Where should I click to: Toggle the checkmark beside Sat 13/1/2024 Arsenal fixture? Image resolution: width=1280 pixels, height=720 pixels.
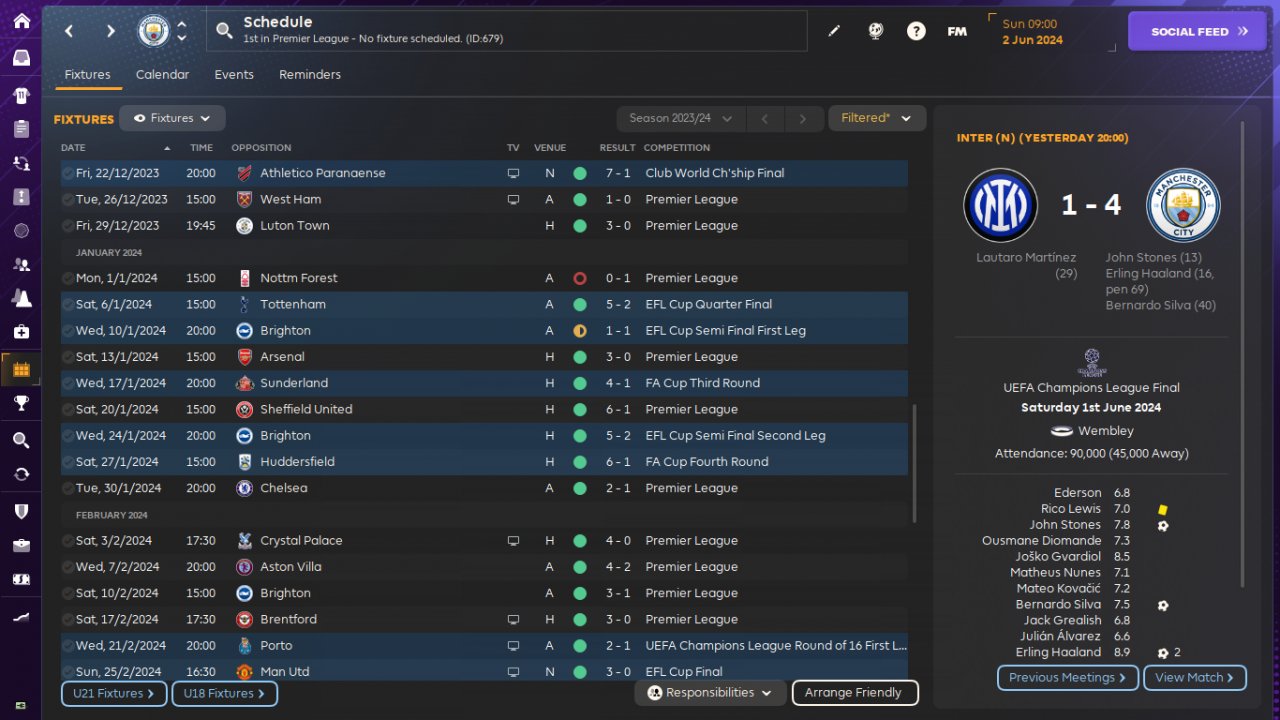67,357
